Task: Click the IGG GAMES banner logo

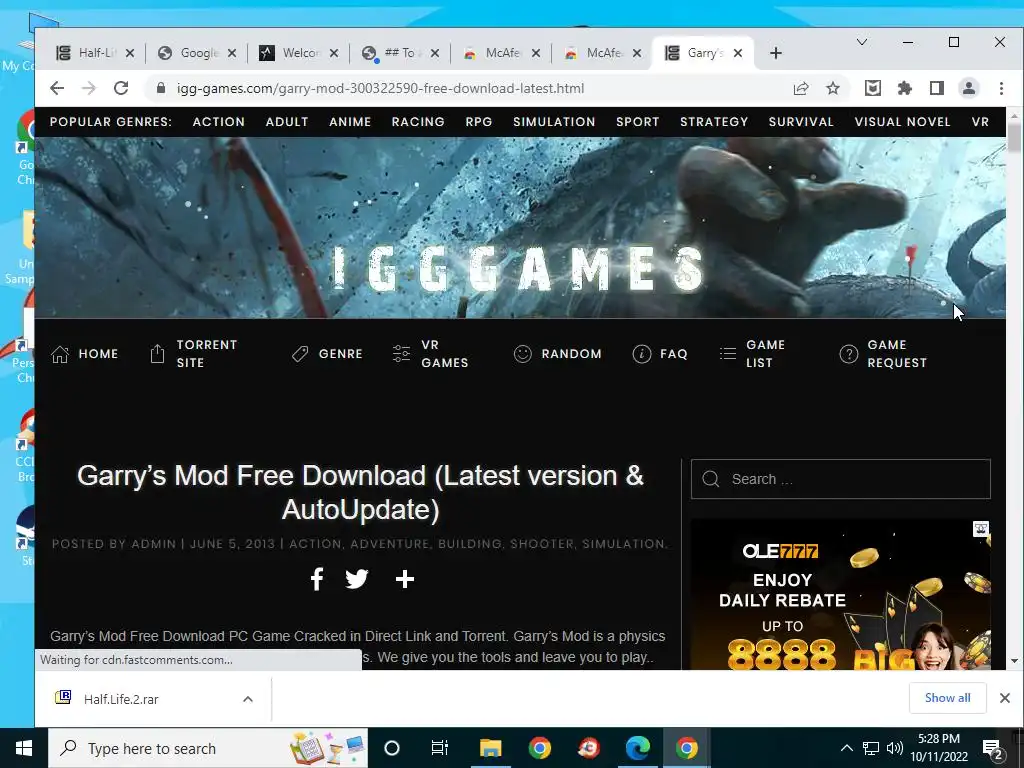Action: coord(519,268)
